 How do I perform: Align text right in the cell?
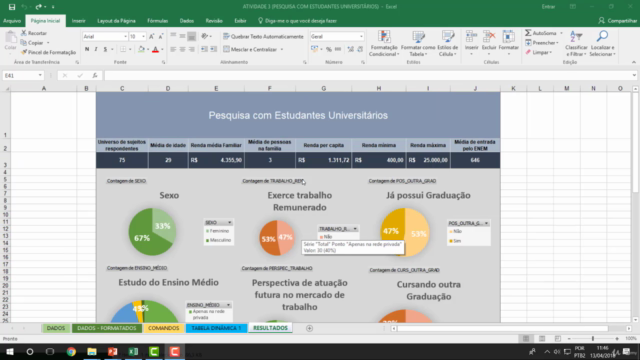point(192,49)
